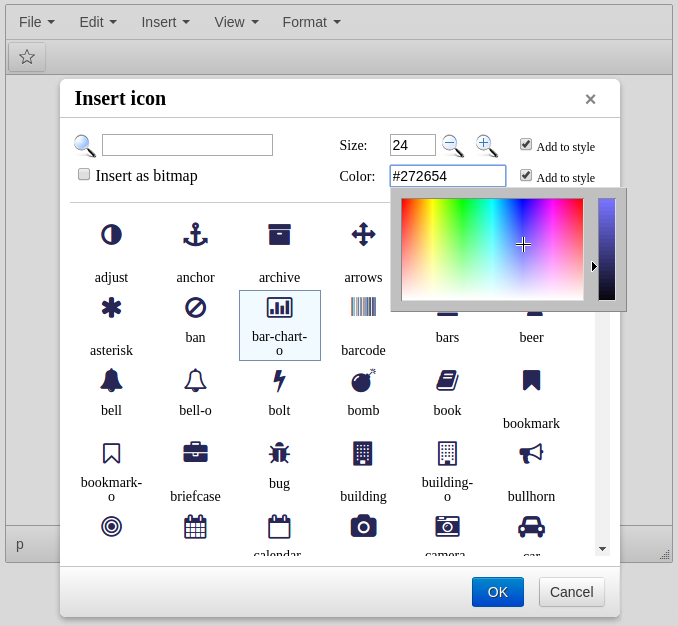Pick the bar-chart-o icon
This screenshot has width=678, height=626.
click(279, 308)
